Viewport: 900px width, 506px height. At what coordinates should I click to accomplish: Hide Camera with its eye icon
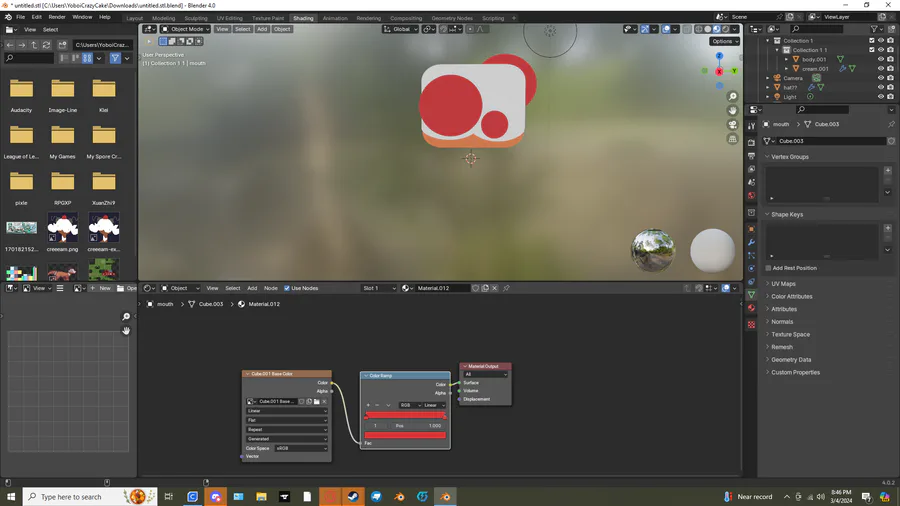coord(881,78)
